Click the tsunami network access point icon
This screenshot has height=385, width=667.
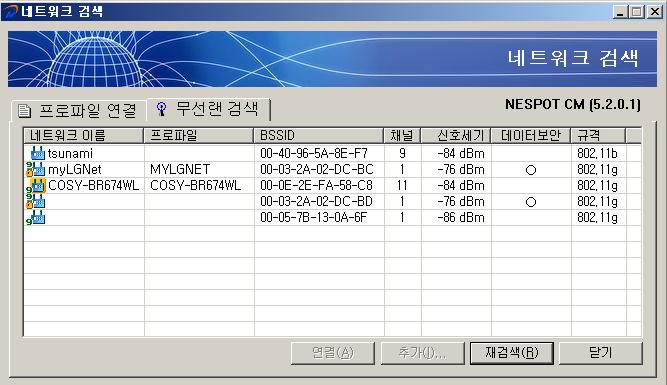click(38, 153)
